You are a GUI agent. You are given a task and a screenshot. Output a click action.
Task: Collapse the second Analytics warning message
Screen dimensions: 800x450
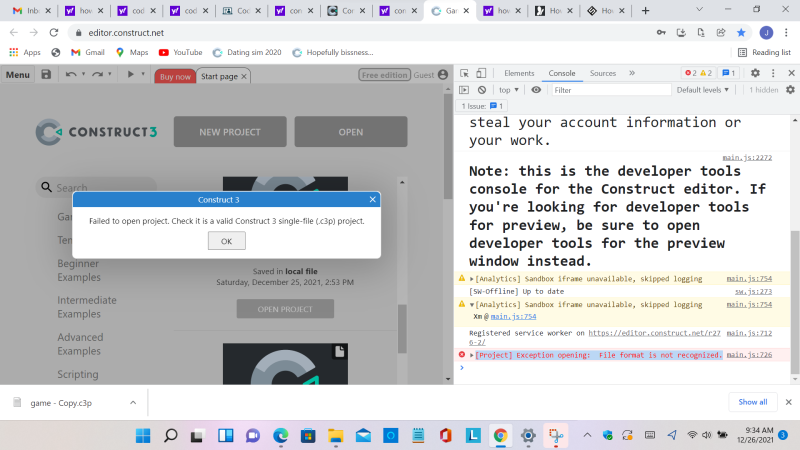(471, 305)
